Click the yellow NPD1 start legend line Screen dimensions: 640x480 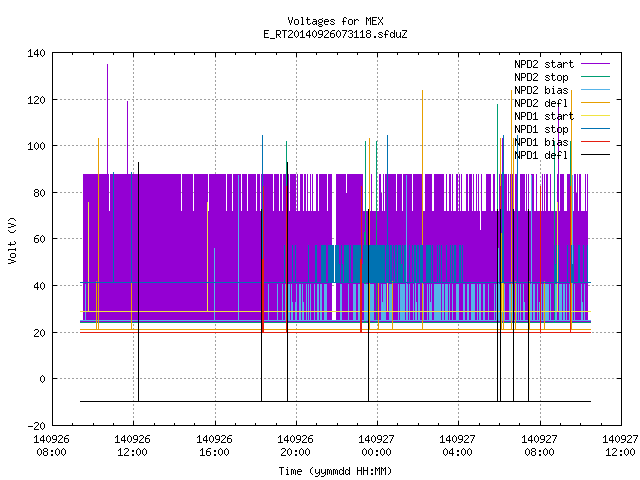pyautogui.click(x=596, y=116)
